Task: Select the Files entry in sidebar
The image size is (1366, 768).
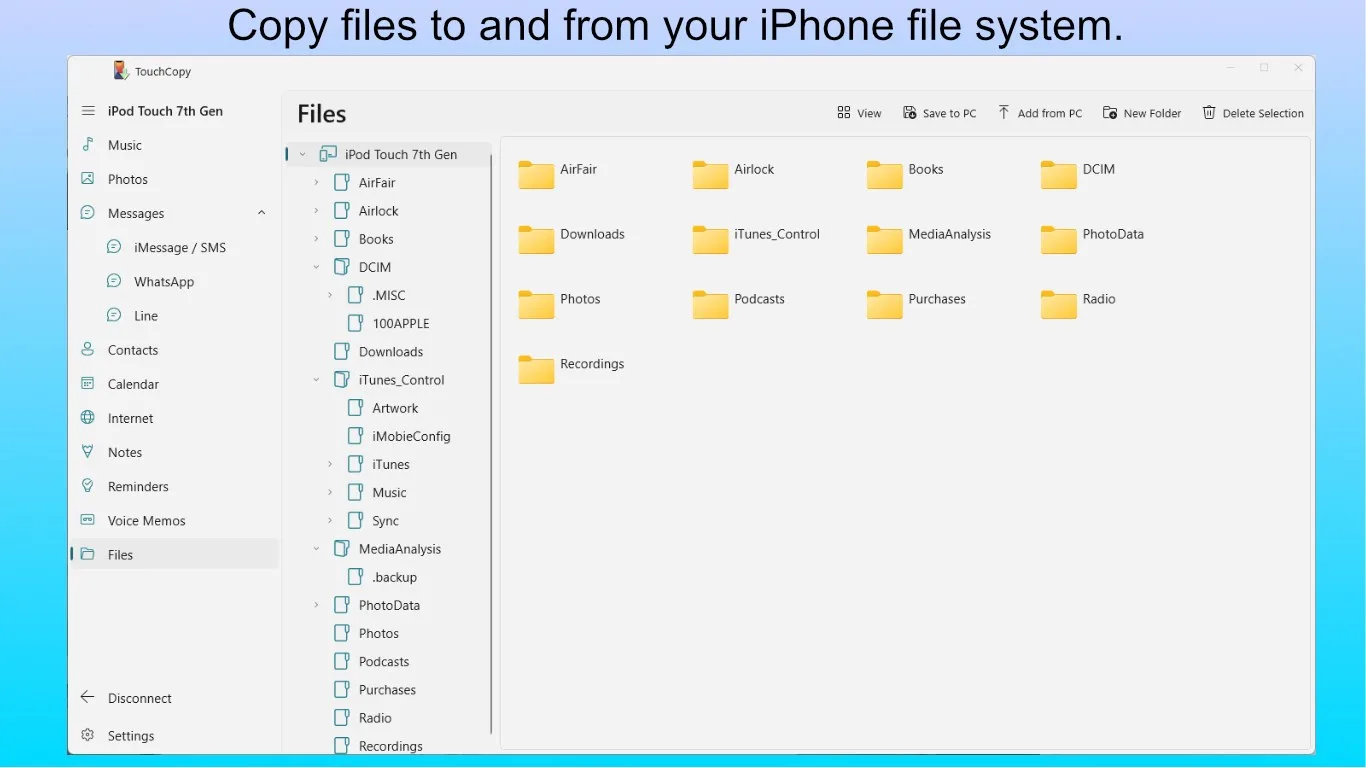Action: click(175, 554)
